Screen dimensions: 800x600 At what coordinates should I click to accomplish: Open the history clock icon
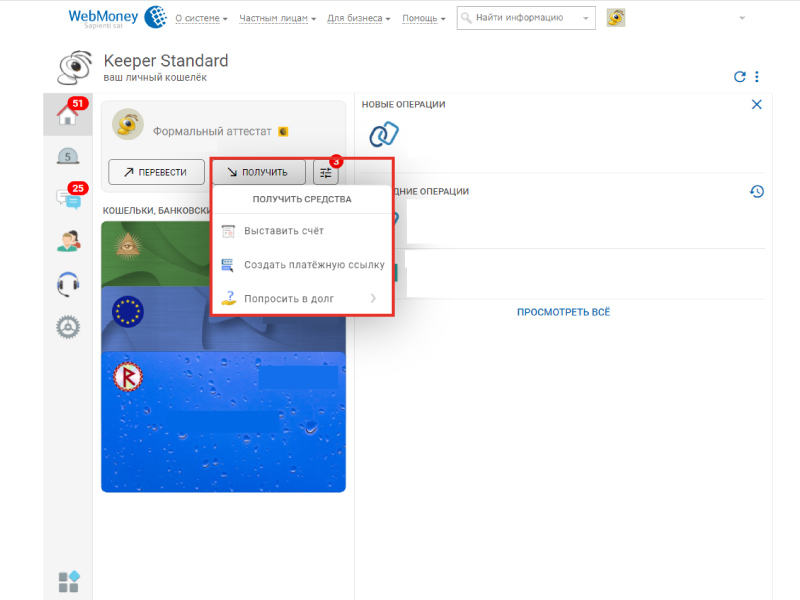(757, 191)
